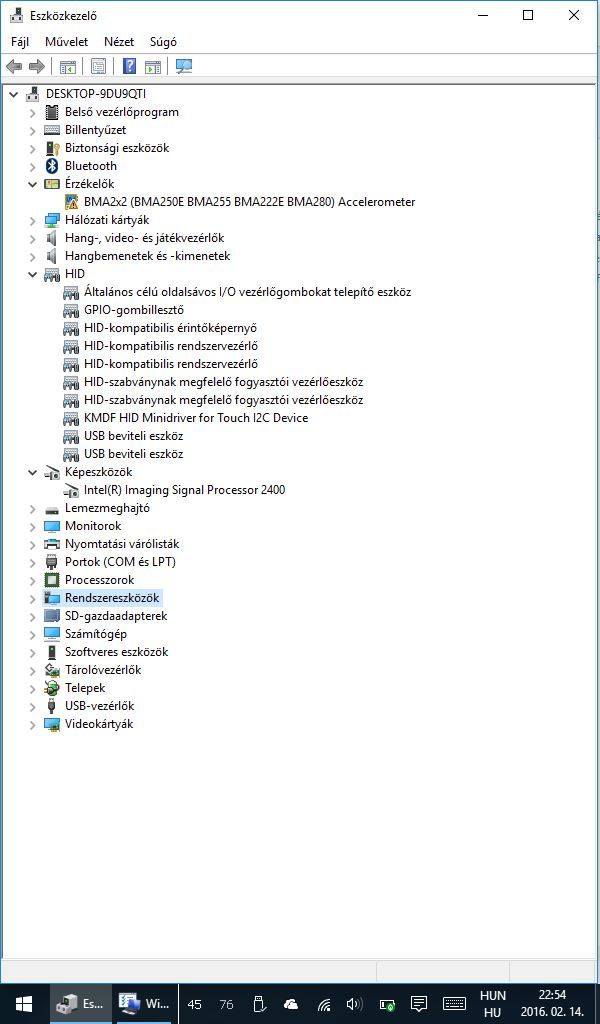This screenshot has width=600, height=1024.
Task: Click the USB-vezérlők plug icon
Action: pyautogui.click(x=52, y=706)
